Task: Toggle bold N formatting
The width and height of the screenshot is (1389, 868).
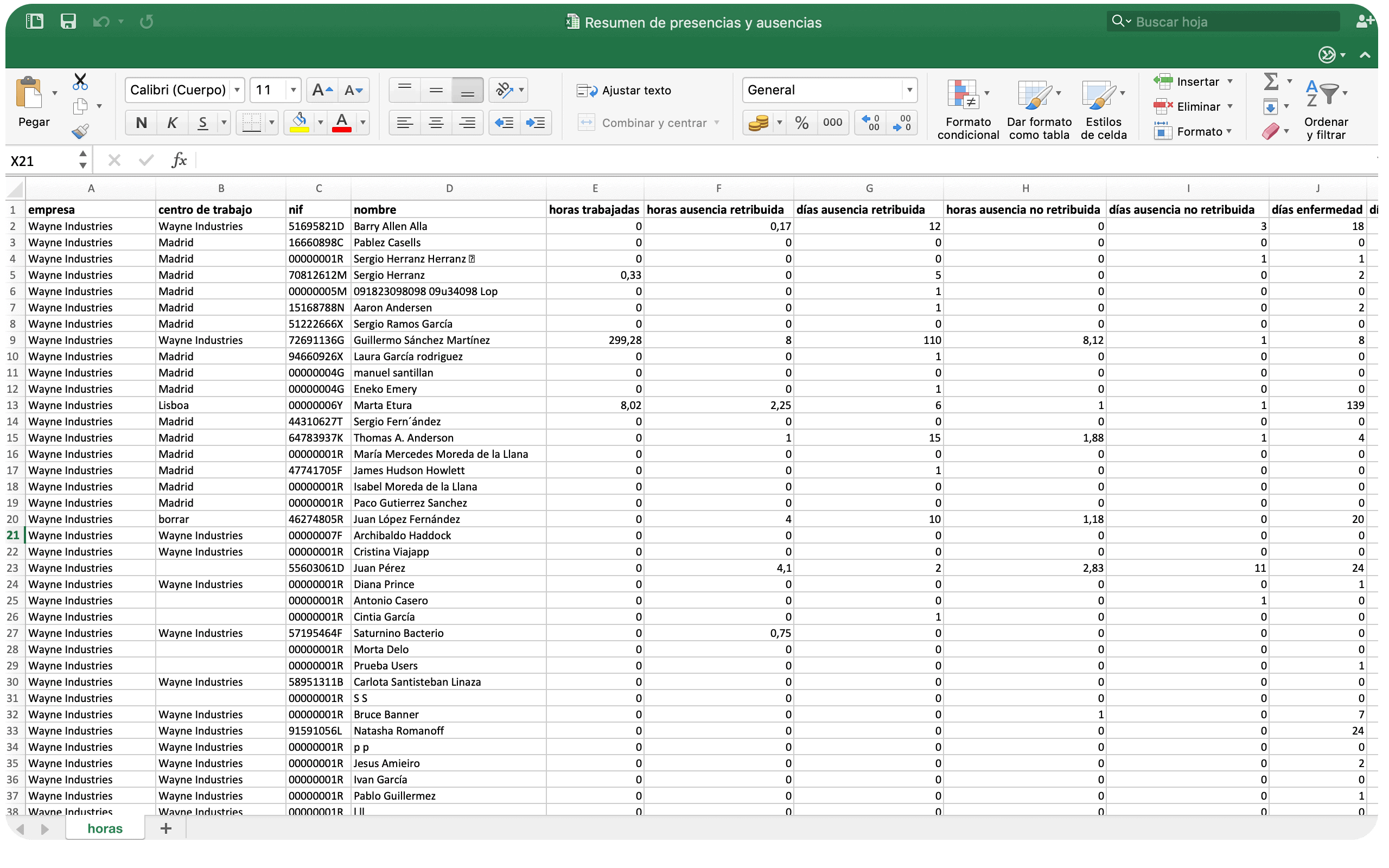Action: (x=141, y=123)
